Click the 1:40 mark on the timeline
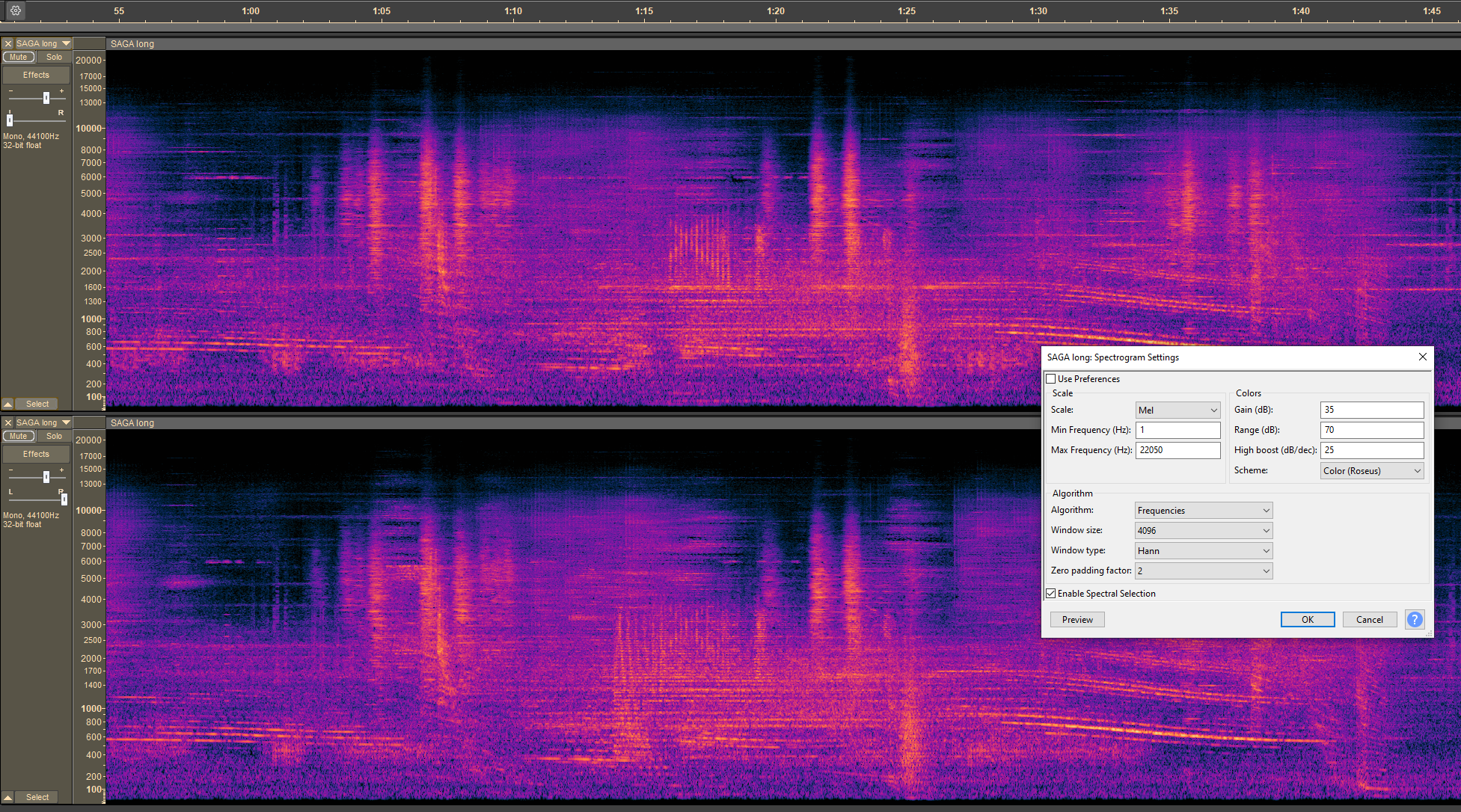1461x812 pixels. 1301,11
